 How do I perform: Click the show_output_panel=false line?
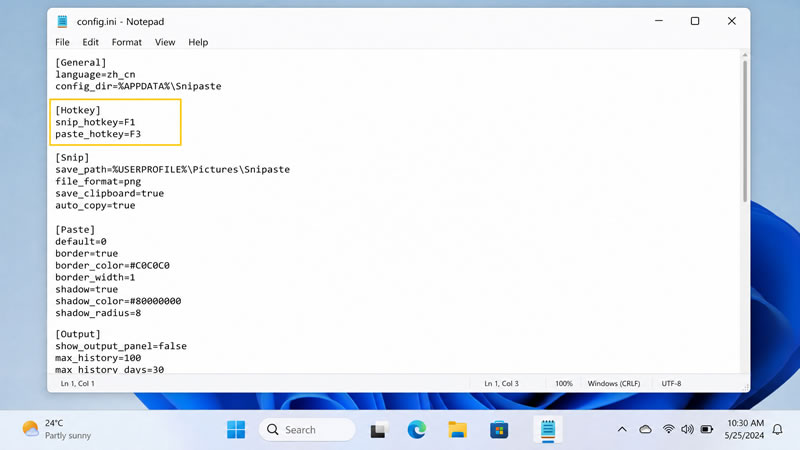tap(121, 346)
